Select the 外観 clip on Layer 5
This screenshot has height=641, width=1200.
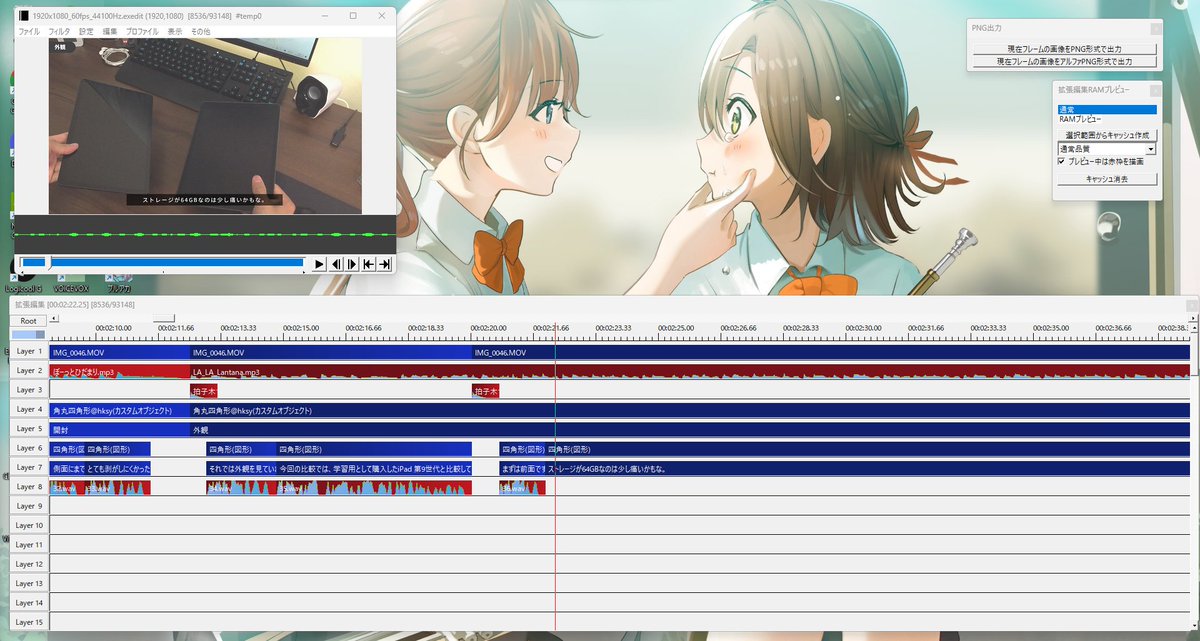click(x=690, y=429)
